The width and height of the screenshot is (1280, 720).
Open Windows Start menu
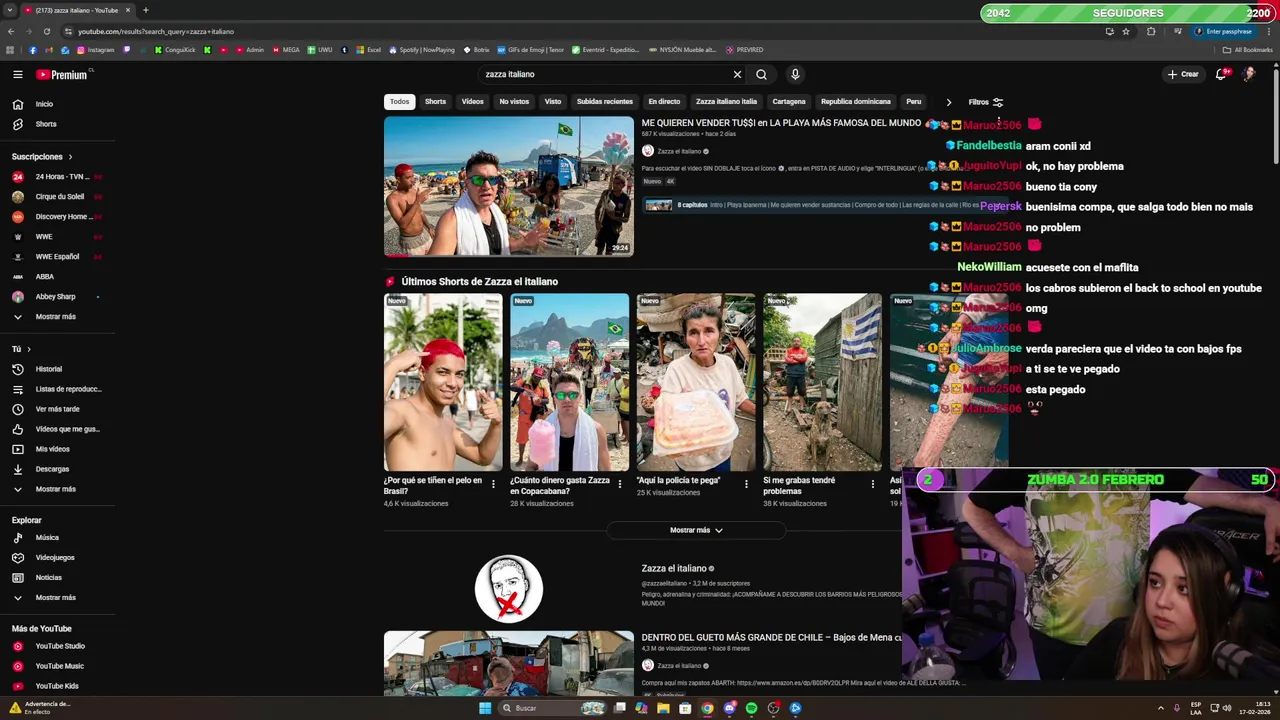coord(485,708)
